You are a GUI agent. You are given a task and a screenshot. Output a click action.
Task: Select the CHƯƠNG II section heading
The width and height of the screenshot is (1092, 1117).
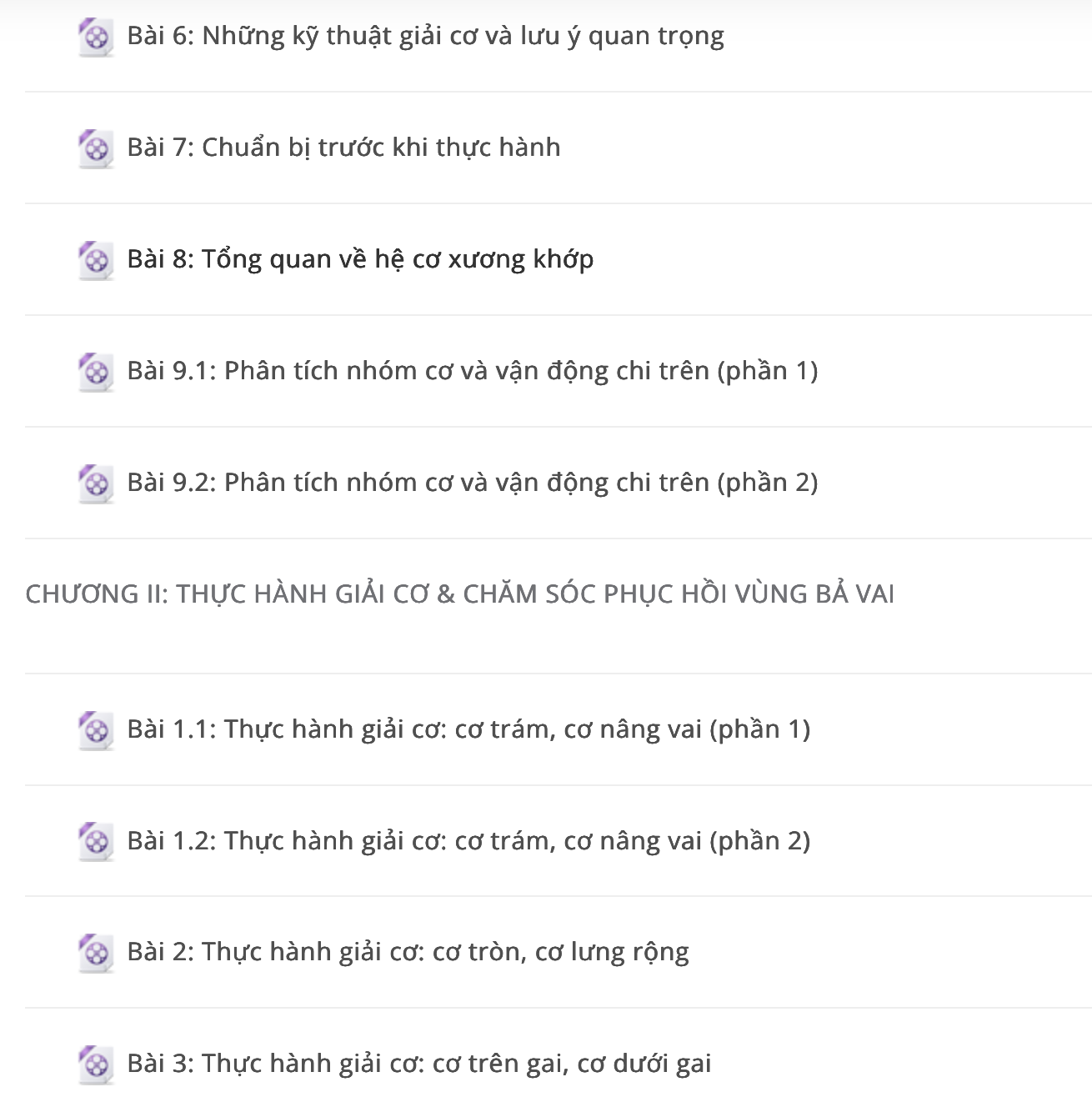(x=460, y=594)
